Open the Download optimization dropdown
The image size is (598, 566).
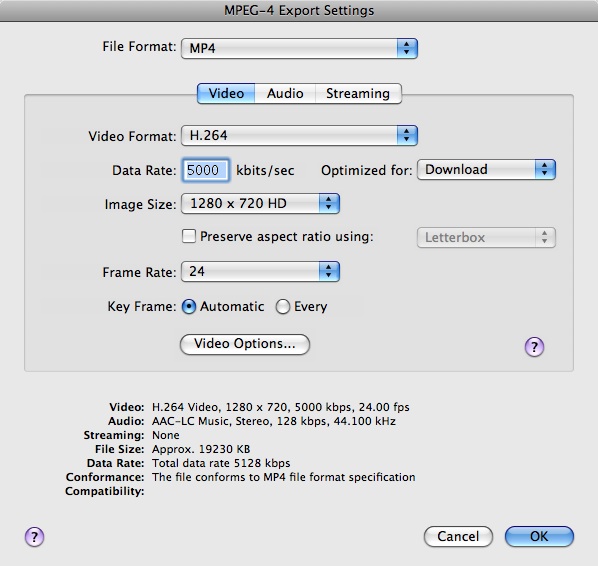[486, 169]
